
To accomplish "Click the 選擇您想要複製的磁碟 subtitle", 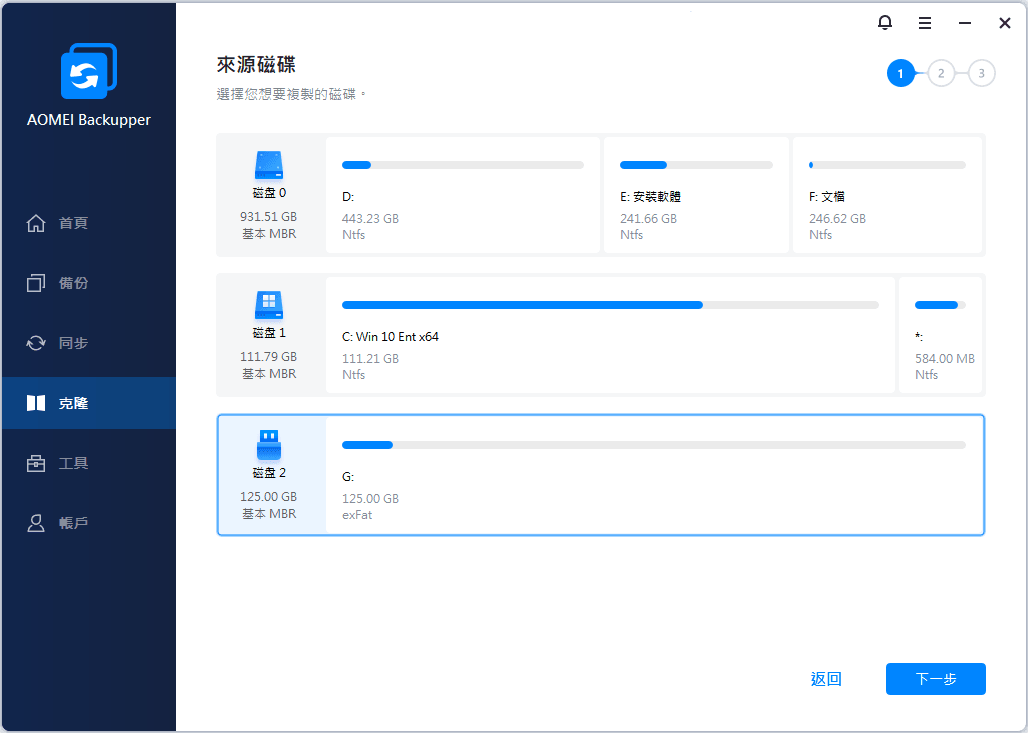I will pos(291,94).
